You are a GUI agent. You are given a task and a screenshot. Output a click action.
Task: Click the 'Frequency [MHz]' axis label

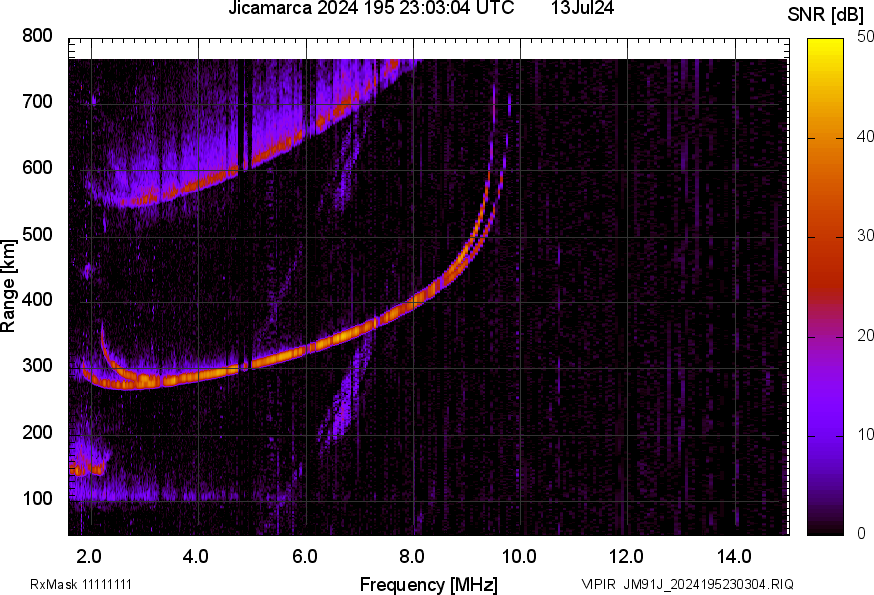pos(429,584)
